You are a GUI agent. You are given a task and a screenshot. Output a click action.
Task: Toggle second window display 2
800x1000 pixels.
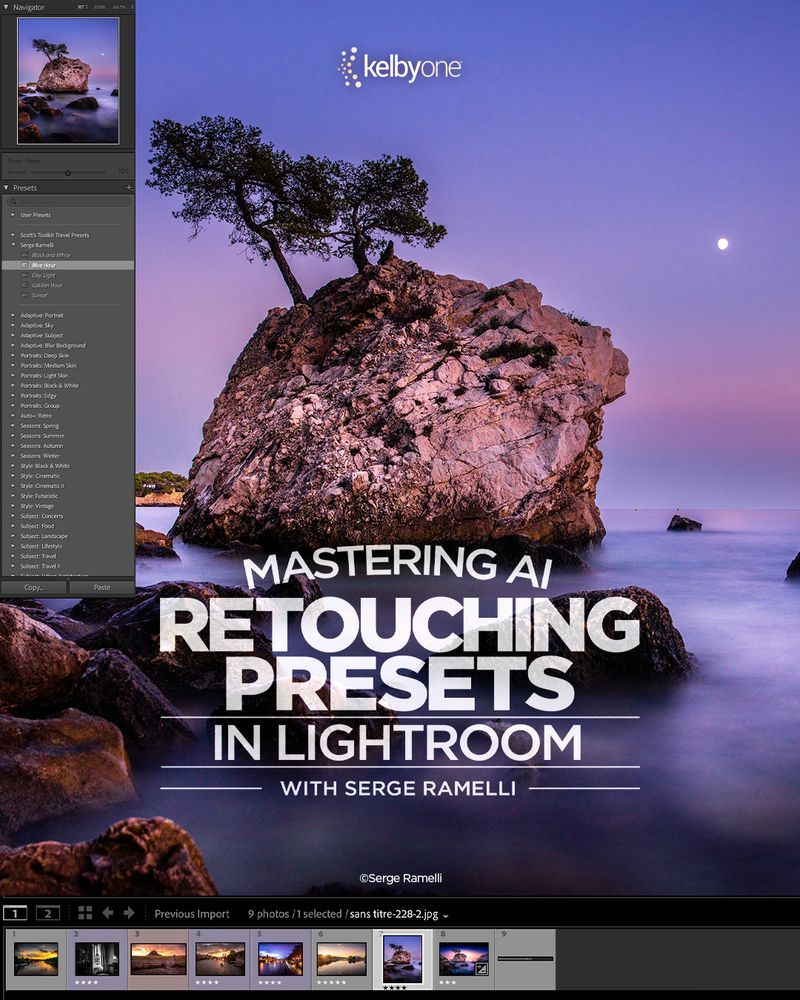48,913
